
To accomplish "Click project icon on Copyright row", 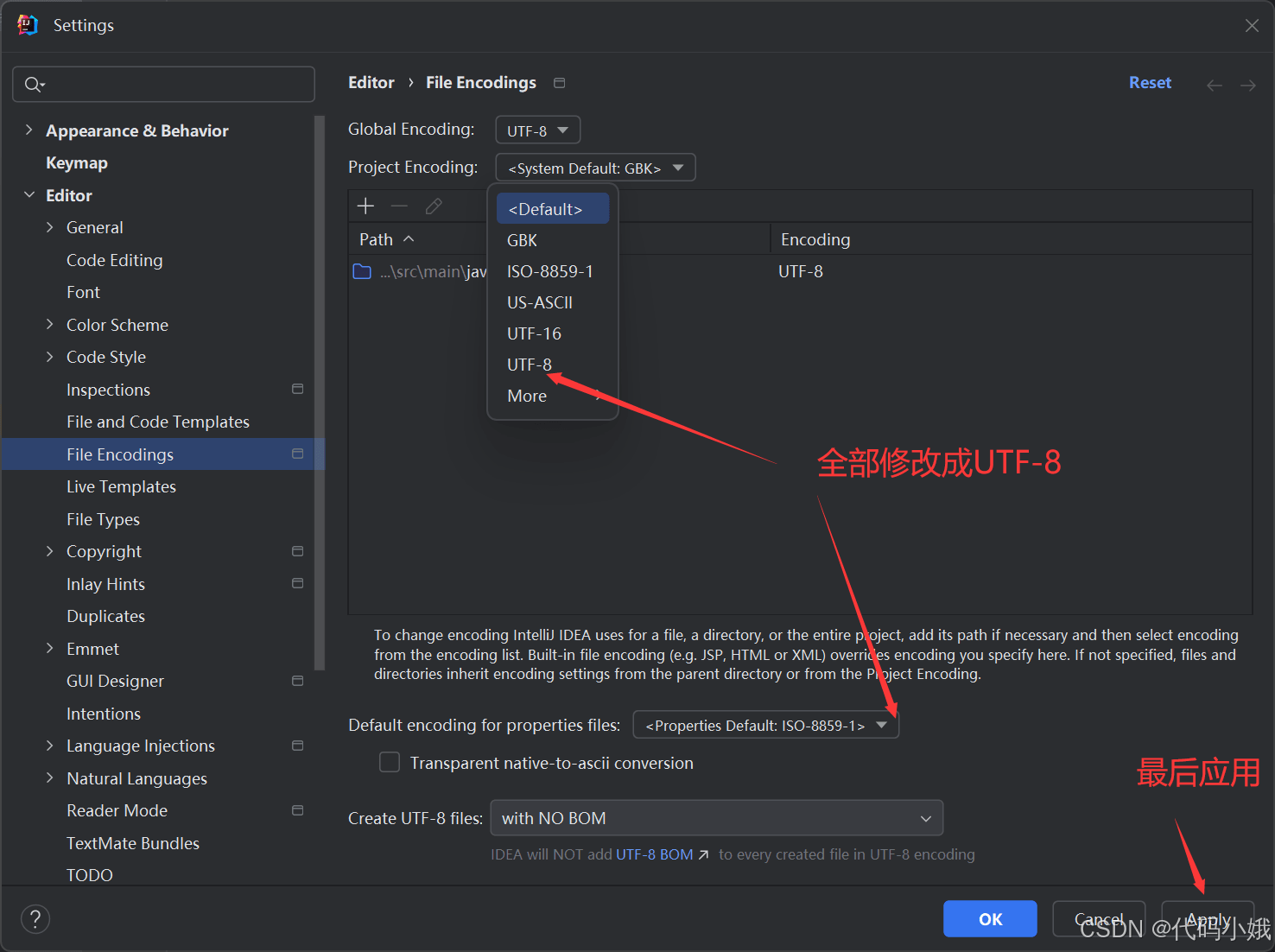I will (x=298, y=551).
